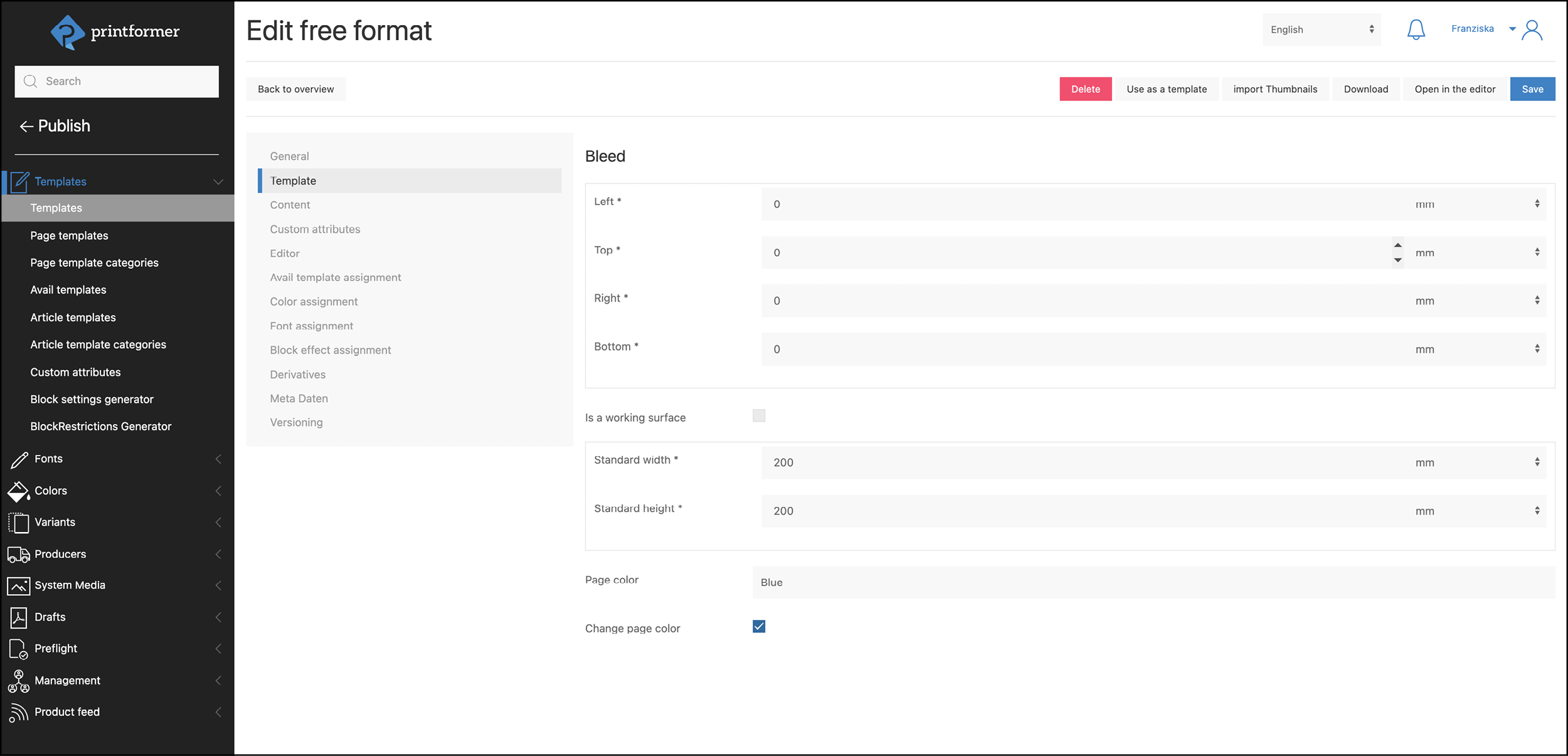
Task: Click the notification bell icon
Action: (x=1416, y=29)
